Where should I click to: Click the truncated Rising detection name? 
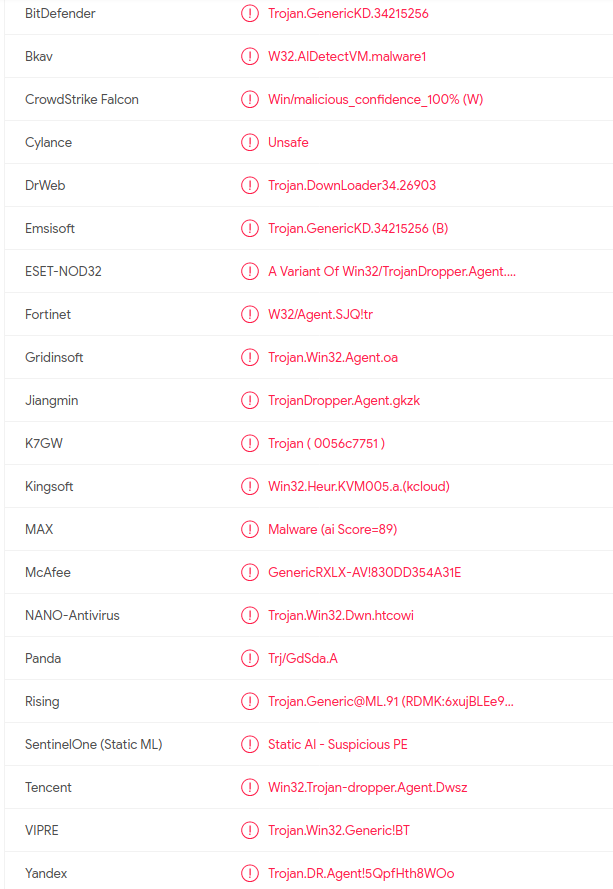point(391,702)
